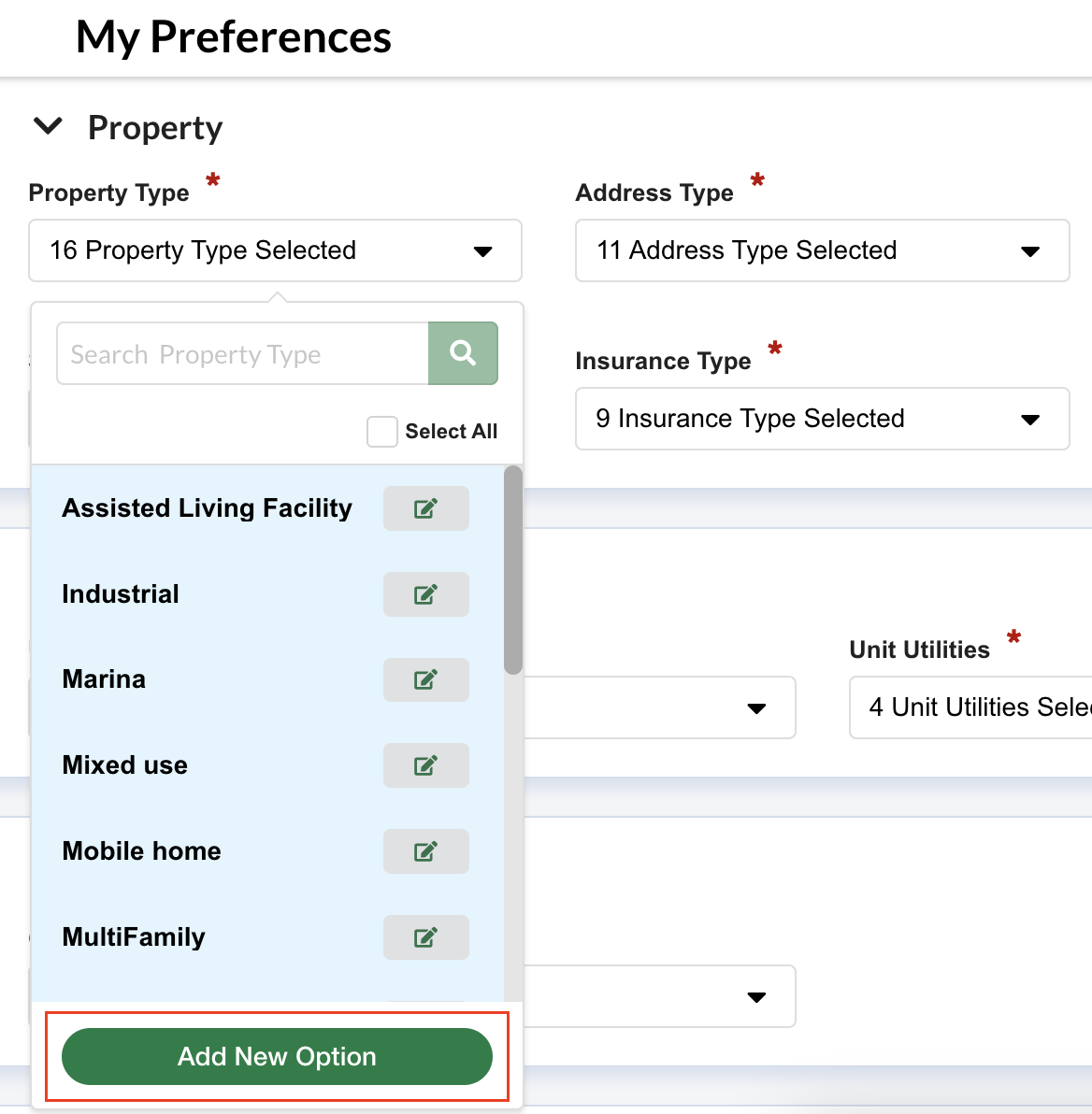
Task: Edit the Industrial property type
Action: tap(425, 594)
